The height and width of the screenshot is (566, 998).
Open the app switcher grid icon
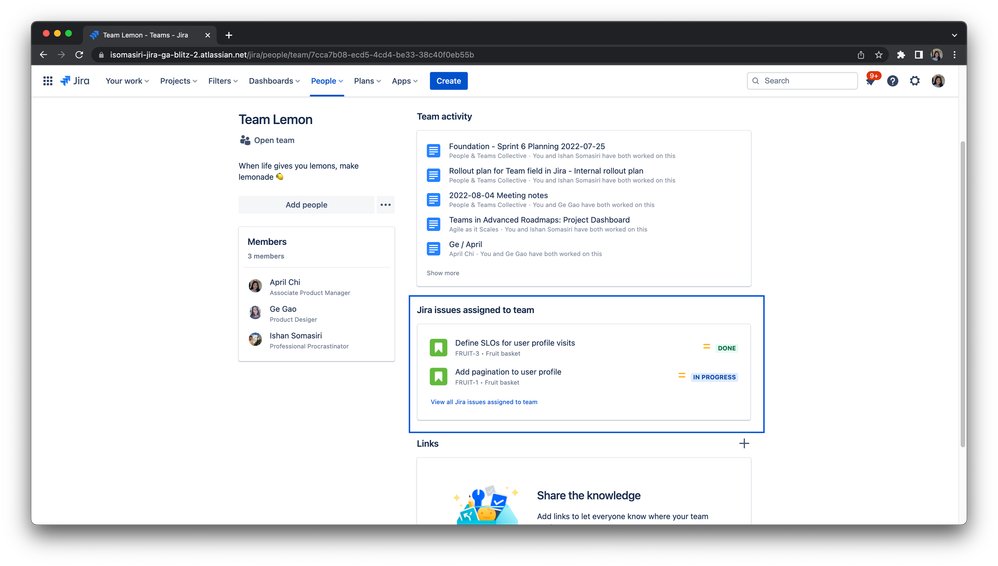click(x=48, y=81)
